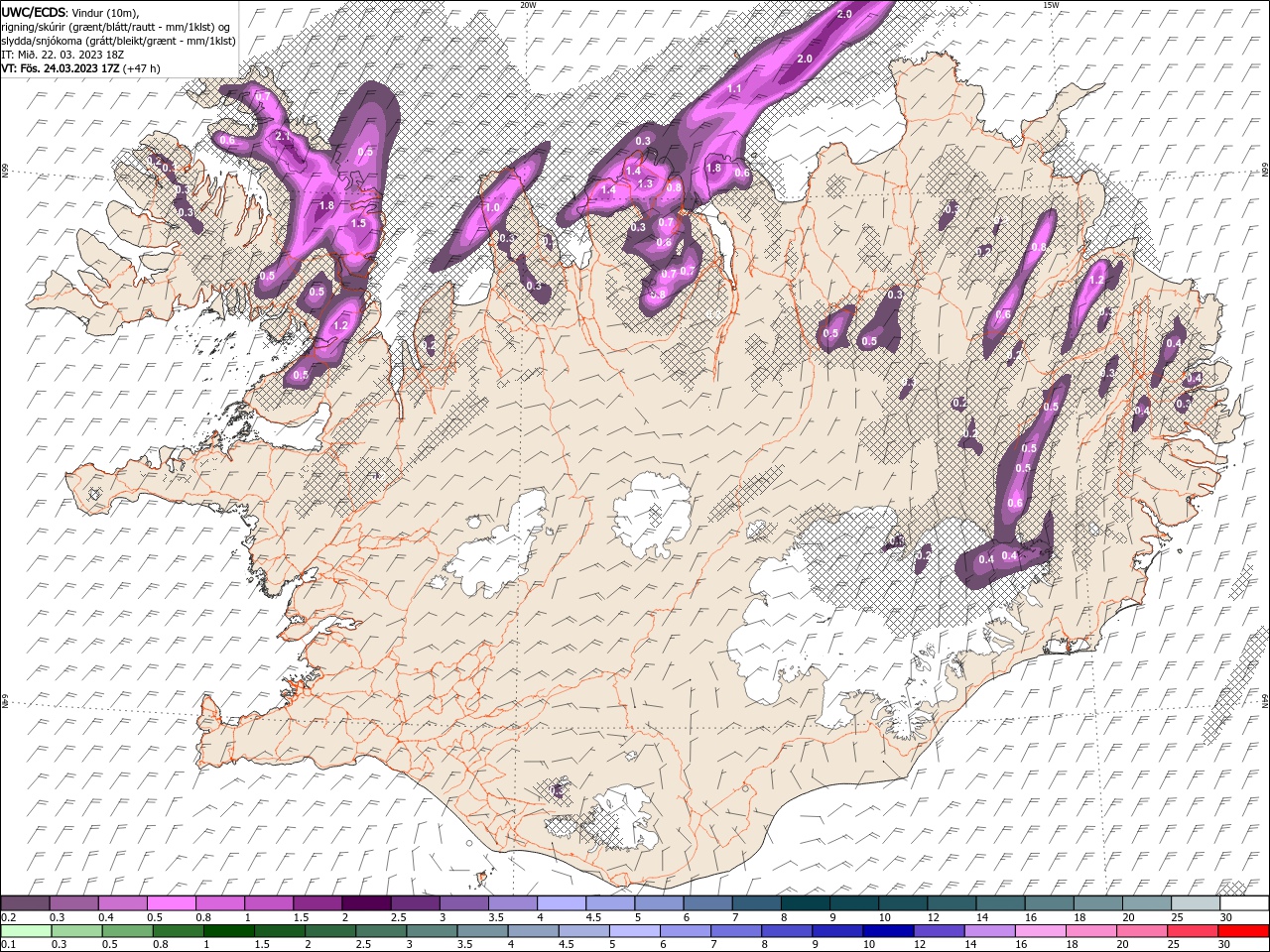Click the '2.1' precipitation value on the map

pos(282,136)
